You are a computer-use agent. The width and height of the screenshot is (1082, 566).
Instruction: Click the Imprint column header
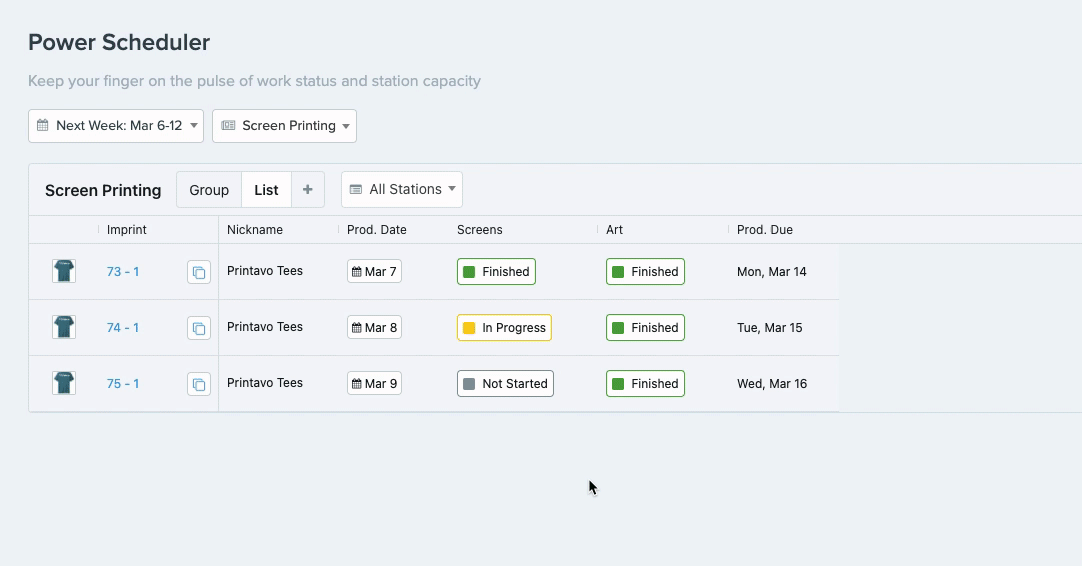127,230
